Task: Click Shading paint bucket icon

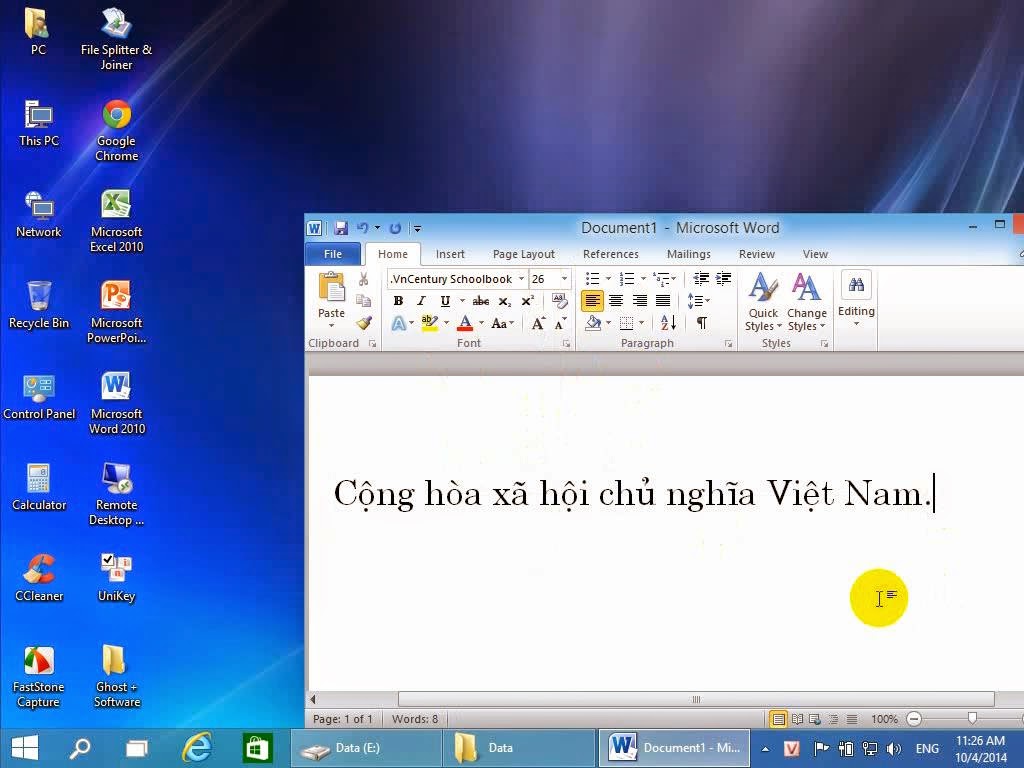Action: 593,323
